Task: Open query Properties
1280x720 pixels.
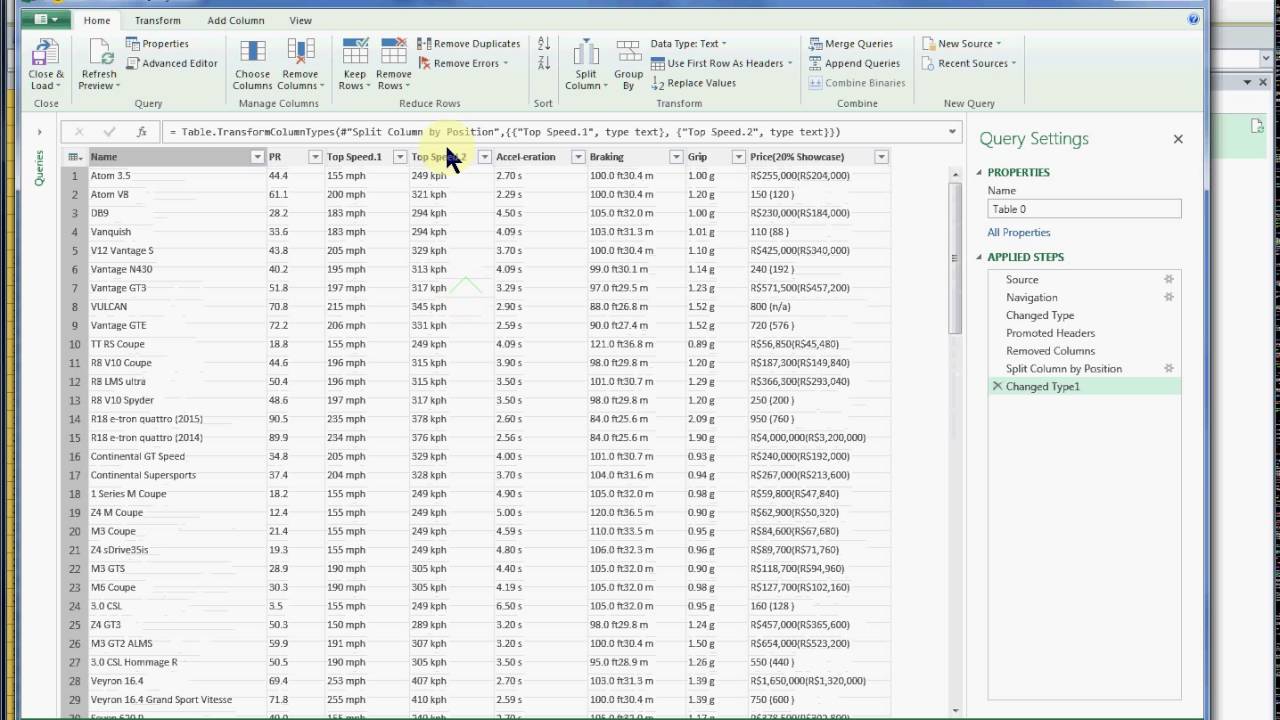Action: click(157, 44)
